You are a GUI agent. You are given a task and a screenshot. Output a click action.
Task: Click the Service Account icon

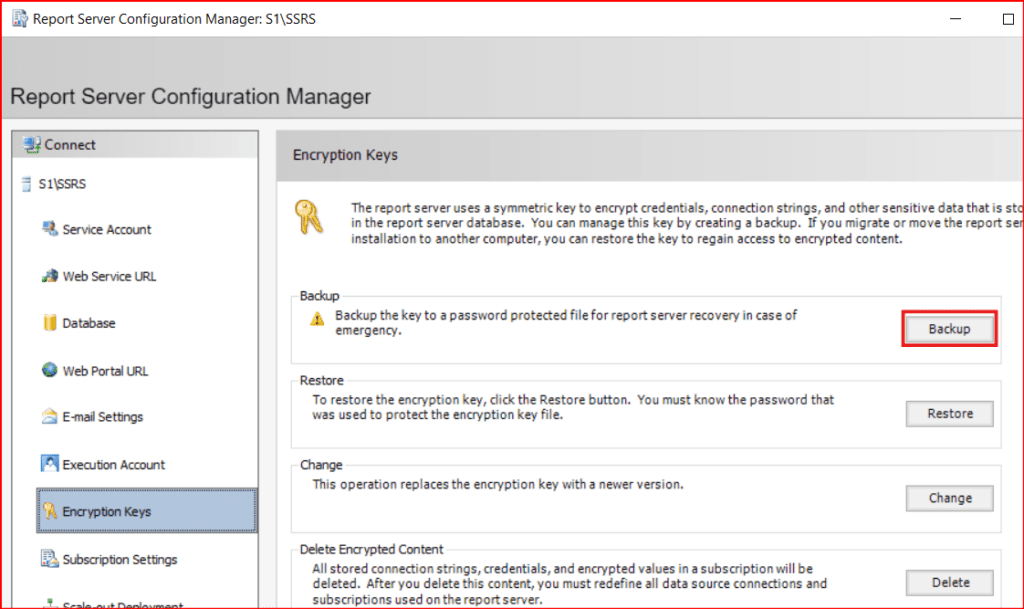pyautogui.click(x=50, y=229)
